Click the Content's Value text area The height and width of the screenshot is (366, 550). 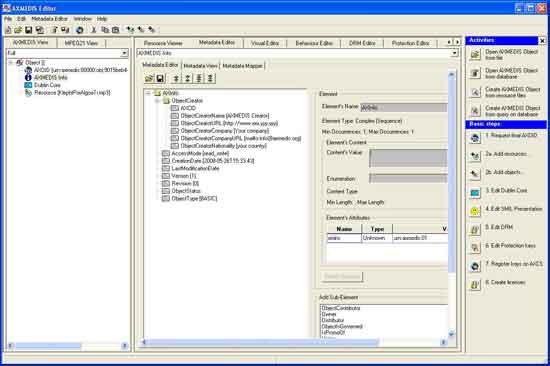(409, 158)
